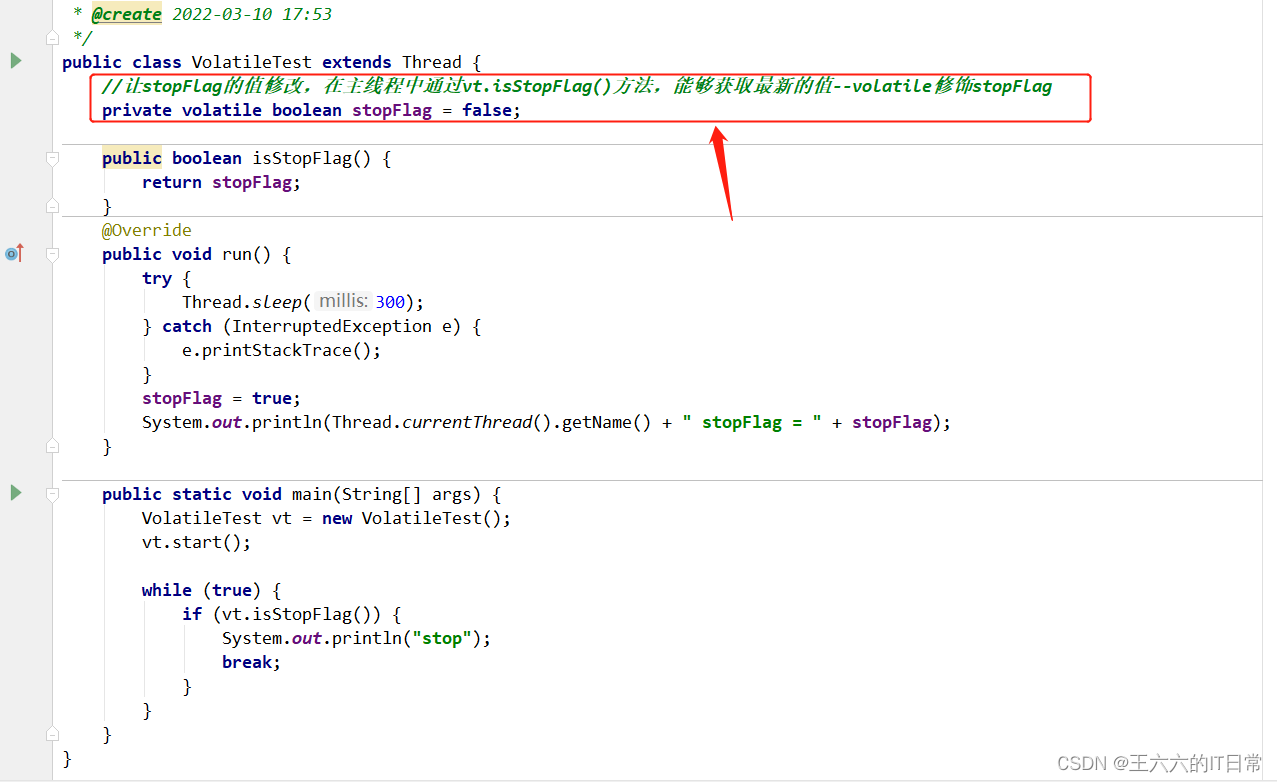Collapse the run() method using its fold marker

pos(53,254)
